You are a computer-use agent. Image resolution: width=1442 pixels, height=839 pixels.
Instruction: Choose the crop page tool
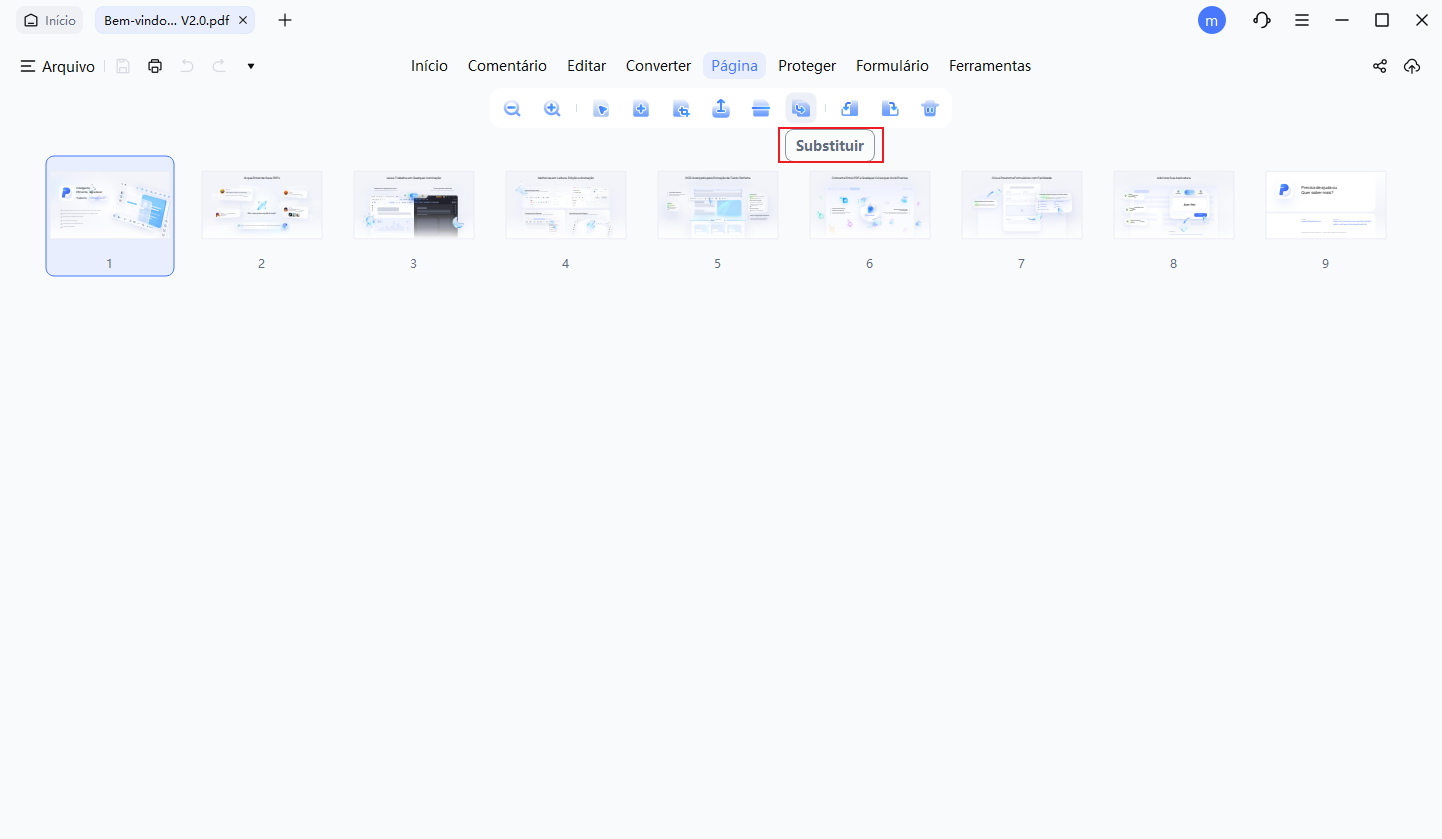(x=681, y=109)
